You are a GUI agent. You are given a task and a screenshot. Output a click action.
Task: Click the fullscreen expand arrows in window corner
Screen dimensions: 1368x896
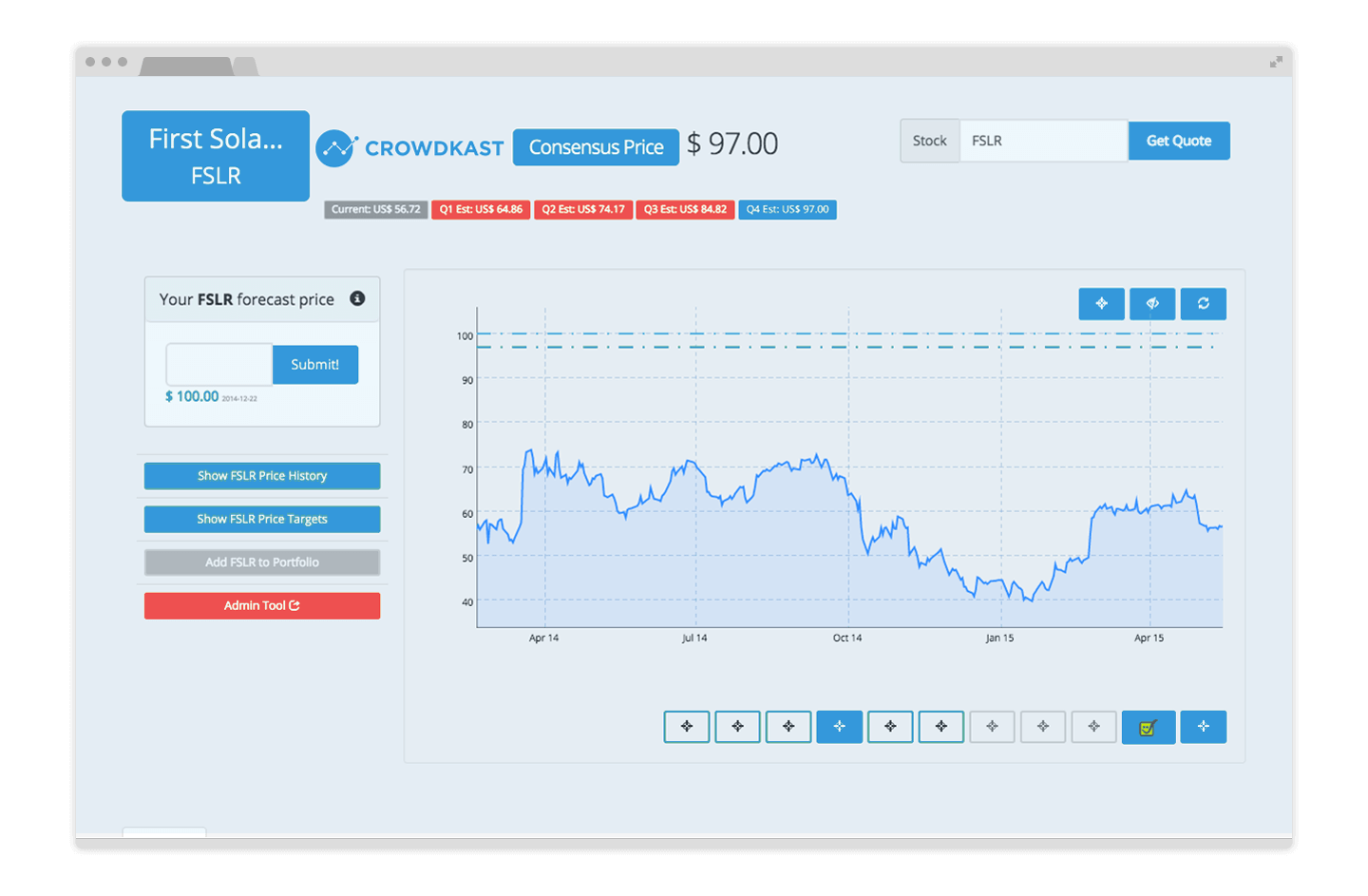[1276, 62]
